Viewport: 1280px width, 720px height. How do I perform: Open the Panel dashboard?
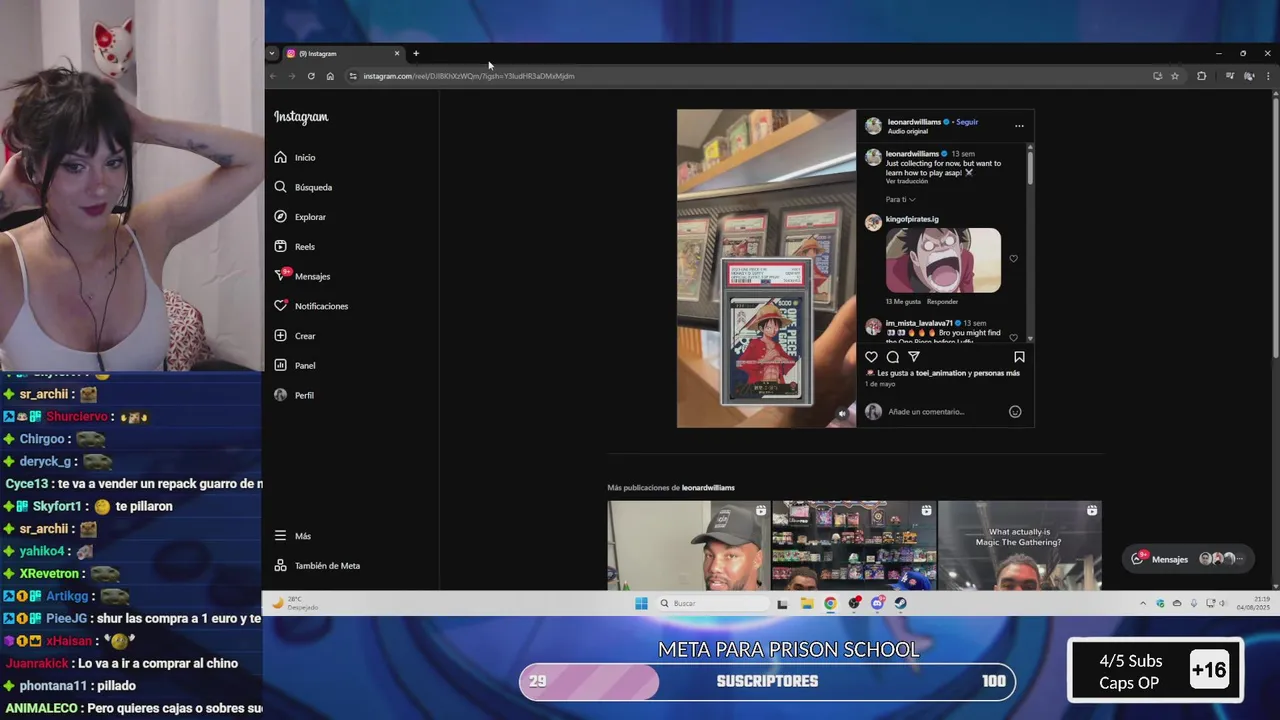pos(296,365)
